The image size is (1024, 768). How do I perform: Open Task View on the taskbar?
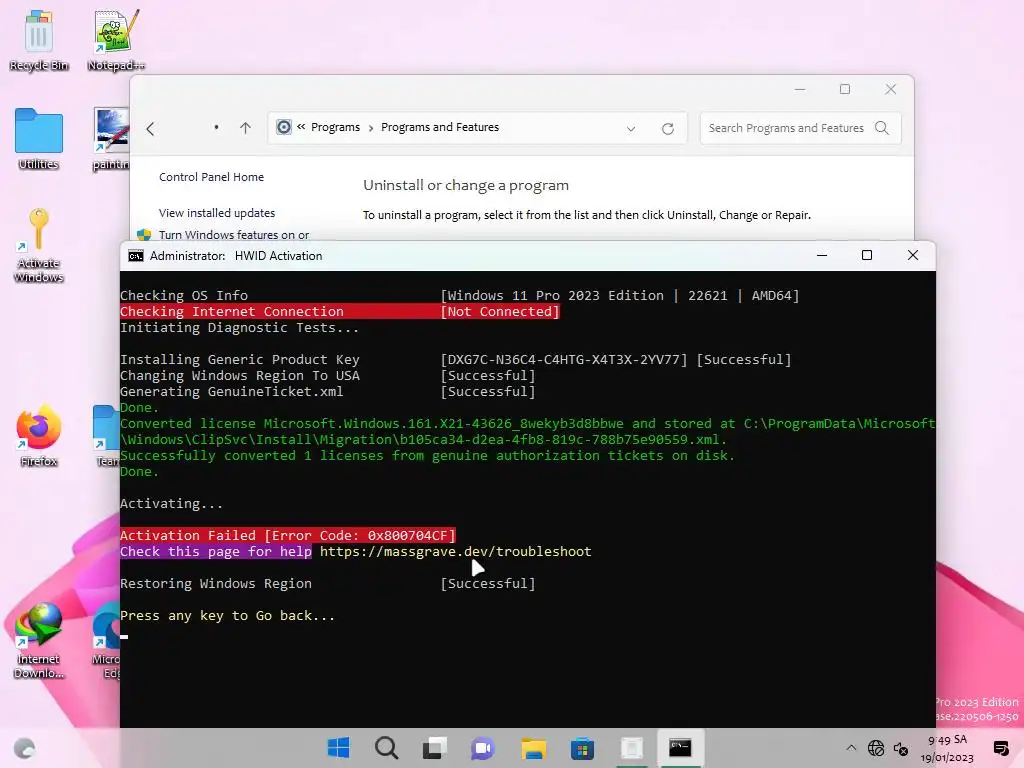coord(434,748)
